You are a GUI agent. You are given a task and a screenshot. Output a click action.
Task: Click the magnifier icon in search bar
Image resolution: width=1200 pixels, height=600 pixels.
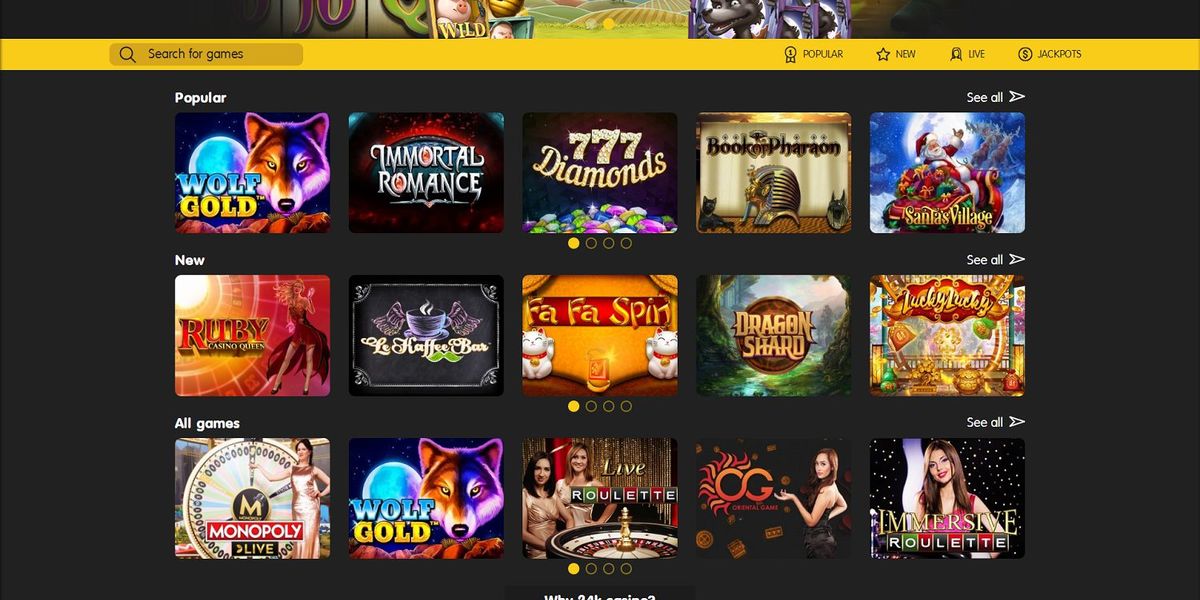pyautogui.click(x=127, y=54)
